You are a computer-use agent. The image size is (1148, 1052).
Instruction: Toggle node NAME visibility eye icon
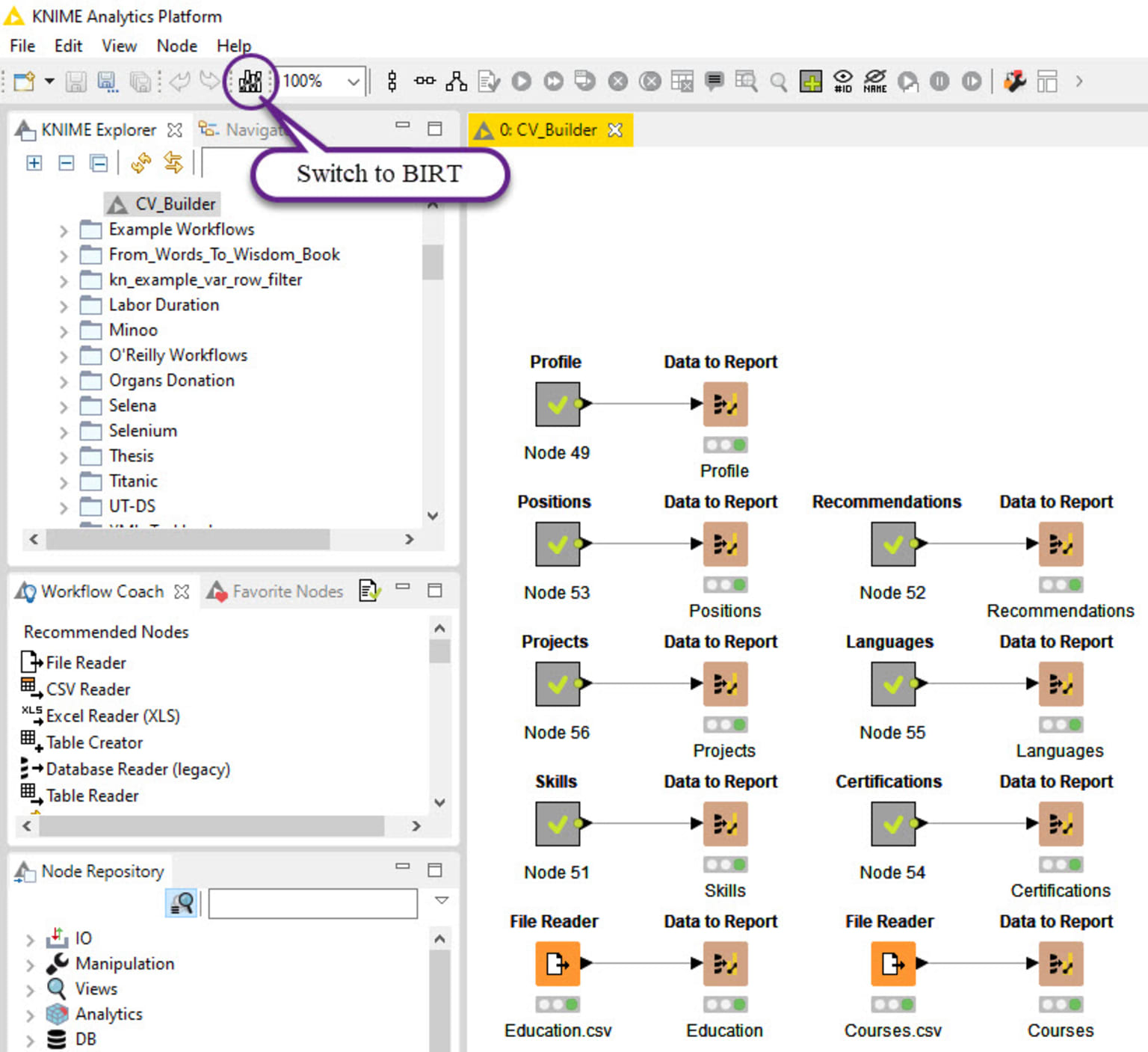[x=875, y=81]
